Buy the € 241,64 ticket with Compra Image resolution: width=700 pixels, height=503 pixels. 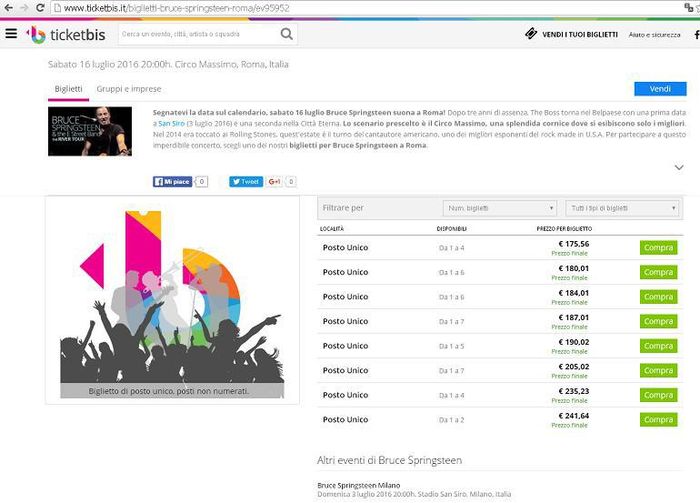point(658,419)
